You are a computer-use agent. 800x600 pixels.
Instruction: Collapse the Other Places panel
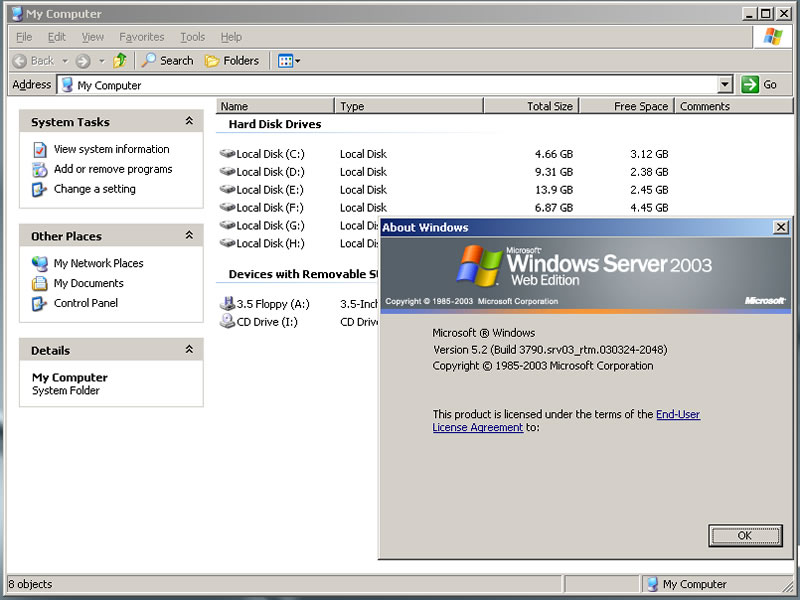(189, 235)
